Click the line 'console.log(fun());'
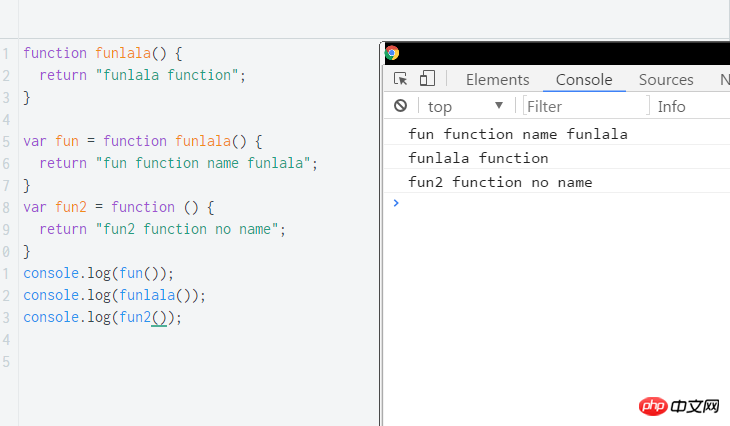This screenshot has height=426, width=730. point(98,273)
